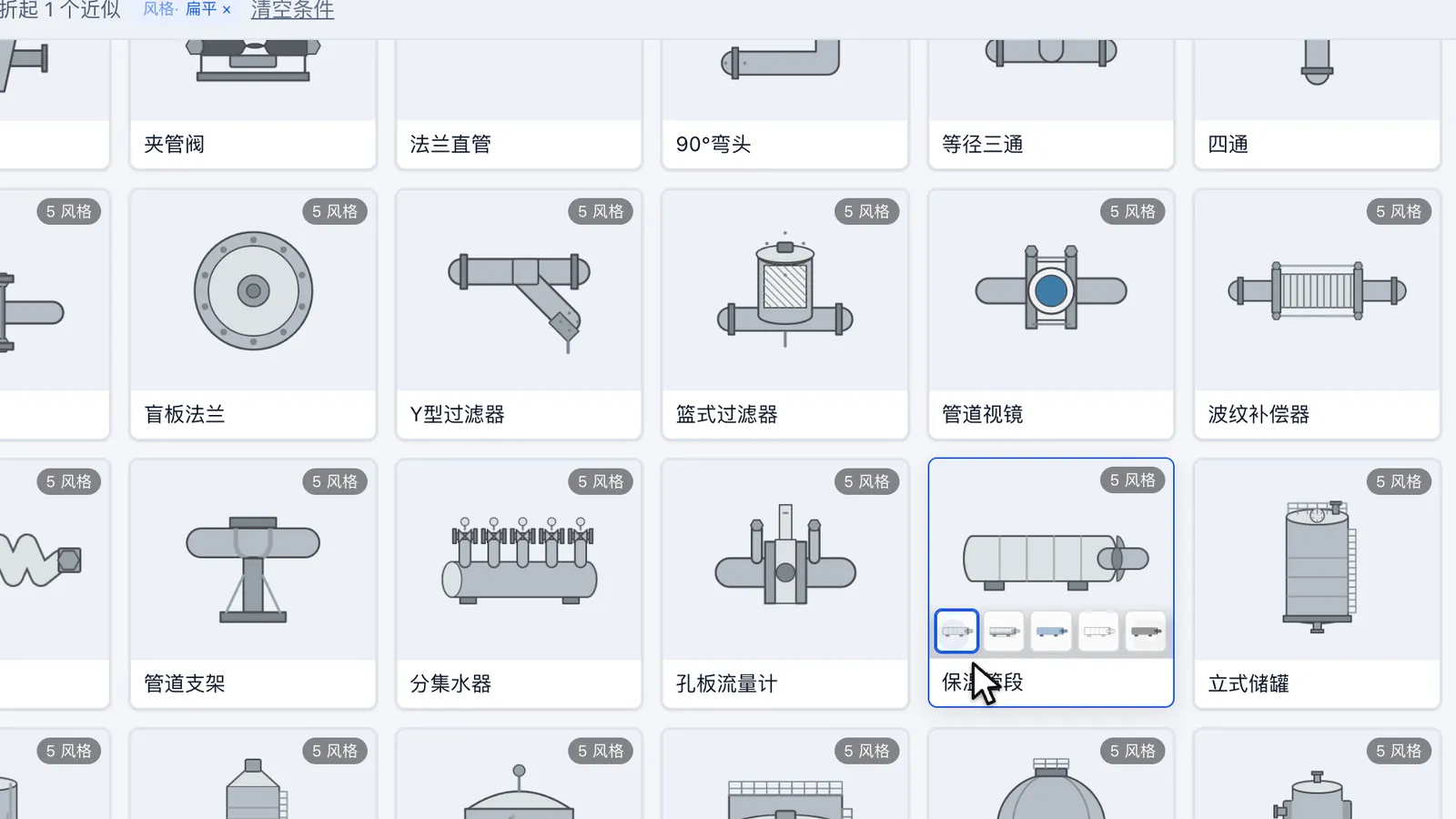Viewport: 1456px width, 819px height.
Task: Switch 保温管段 to the outline style variant
Action: point(1098,632)
